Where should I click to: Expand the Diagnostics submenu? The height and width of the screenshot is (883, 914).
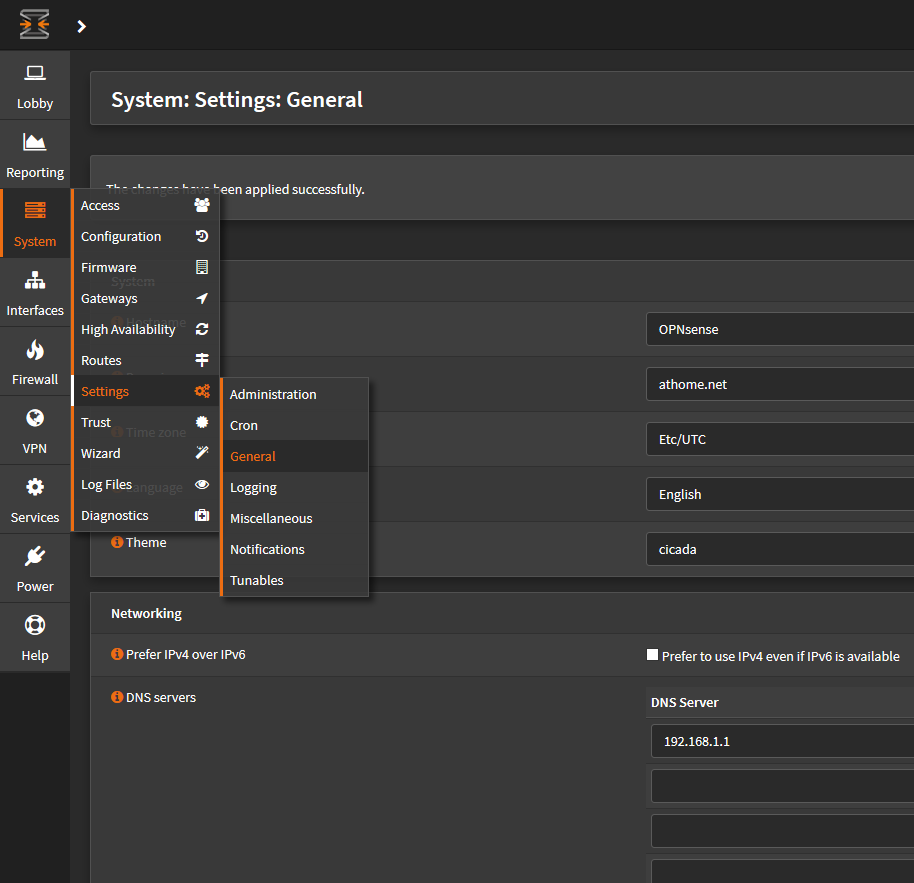(x=145, y=515)
